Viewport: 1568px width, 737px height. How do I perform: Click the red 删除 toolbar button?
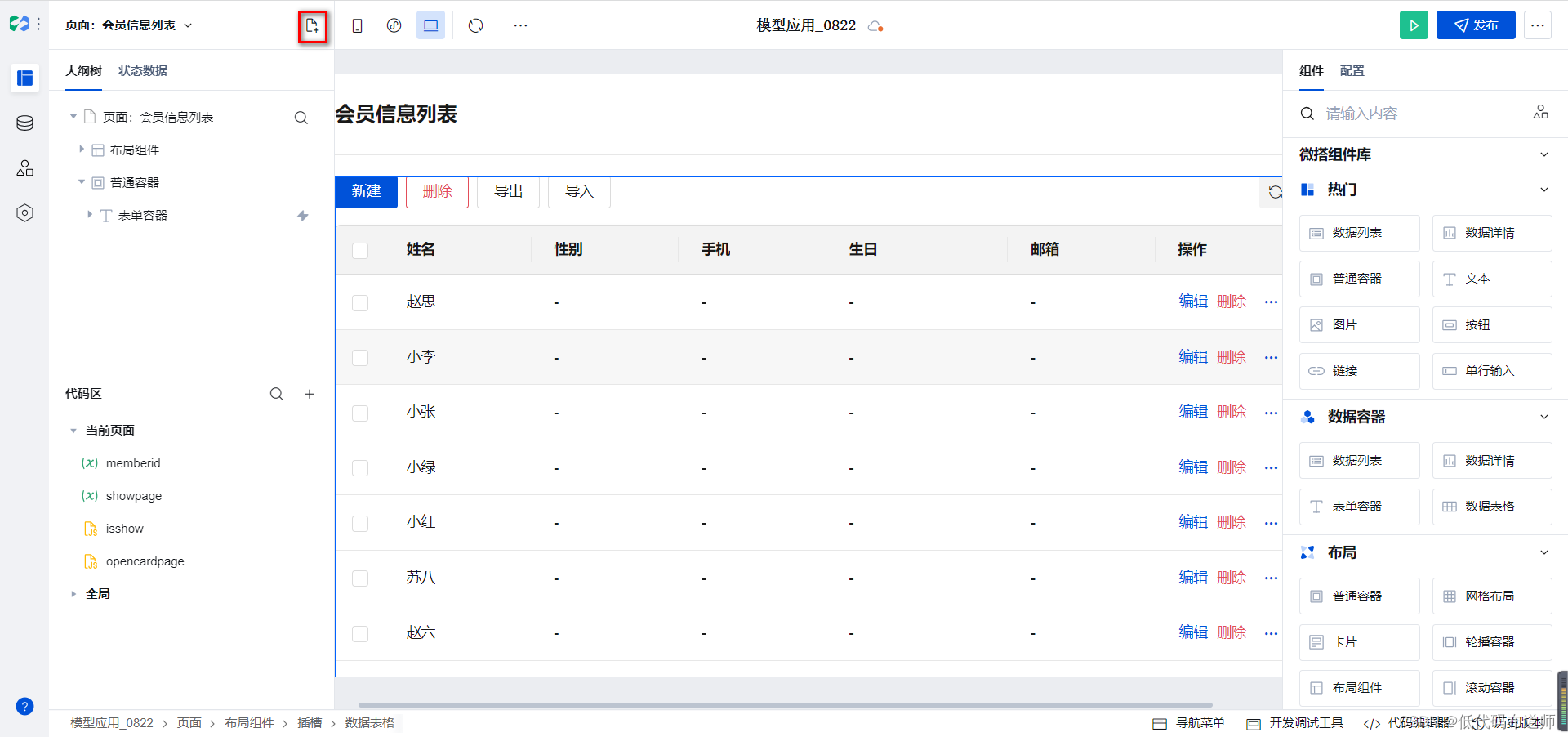tap(437, 192)
